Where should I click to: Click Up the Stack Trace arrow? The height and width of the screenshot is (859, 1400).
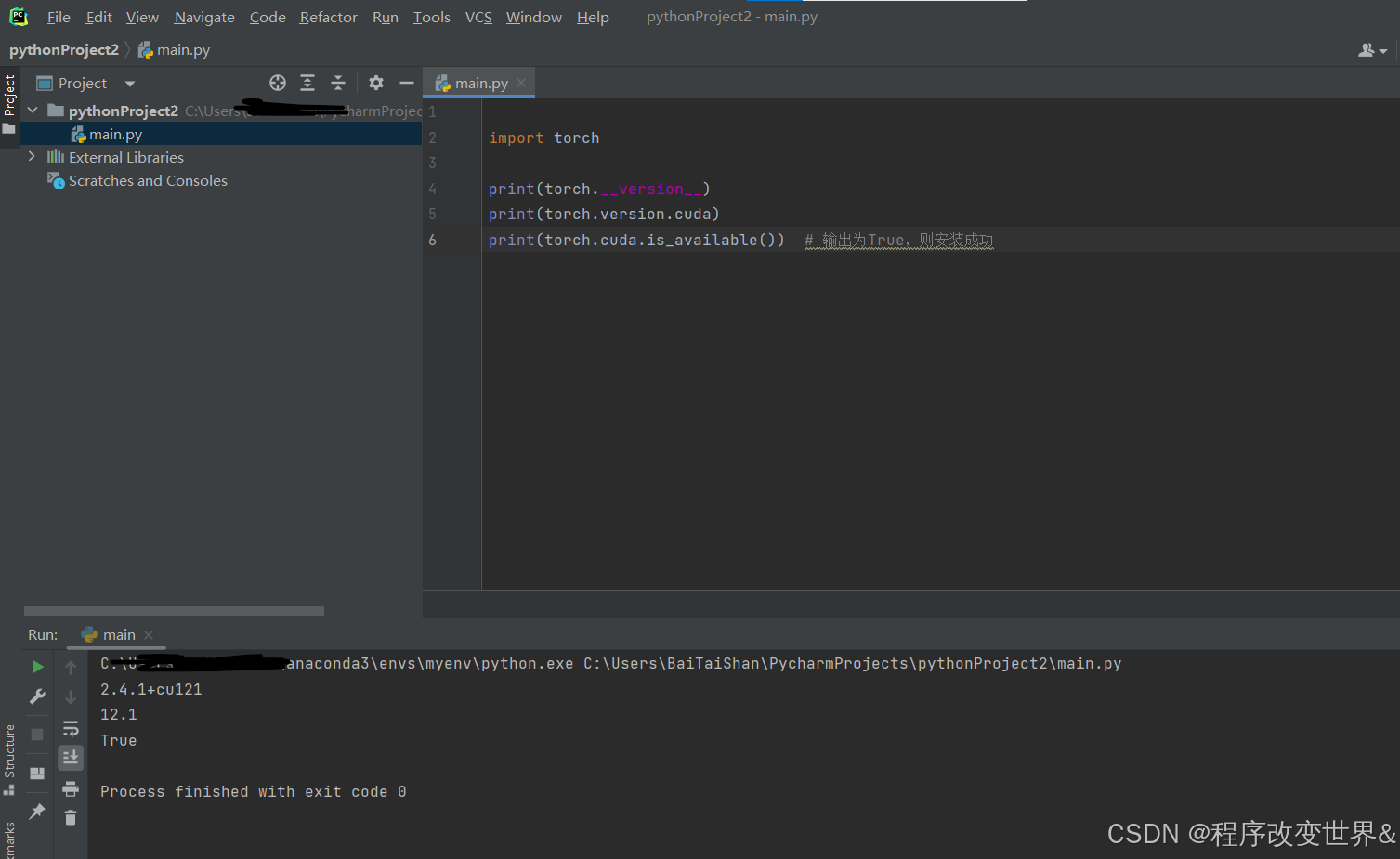click(x=71, y=667)
